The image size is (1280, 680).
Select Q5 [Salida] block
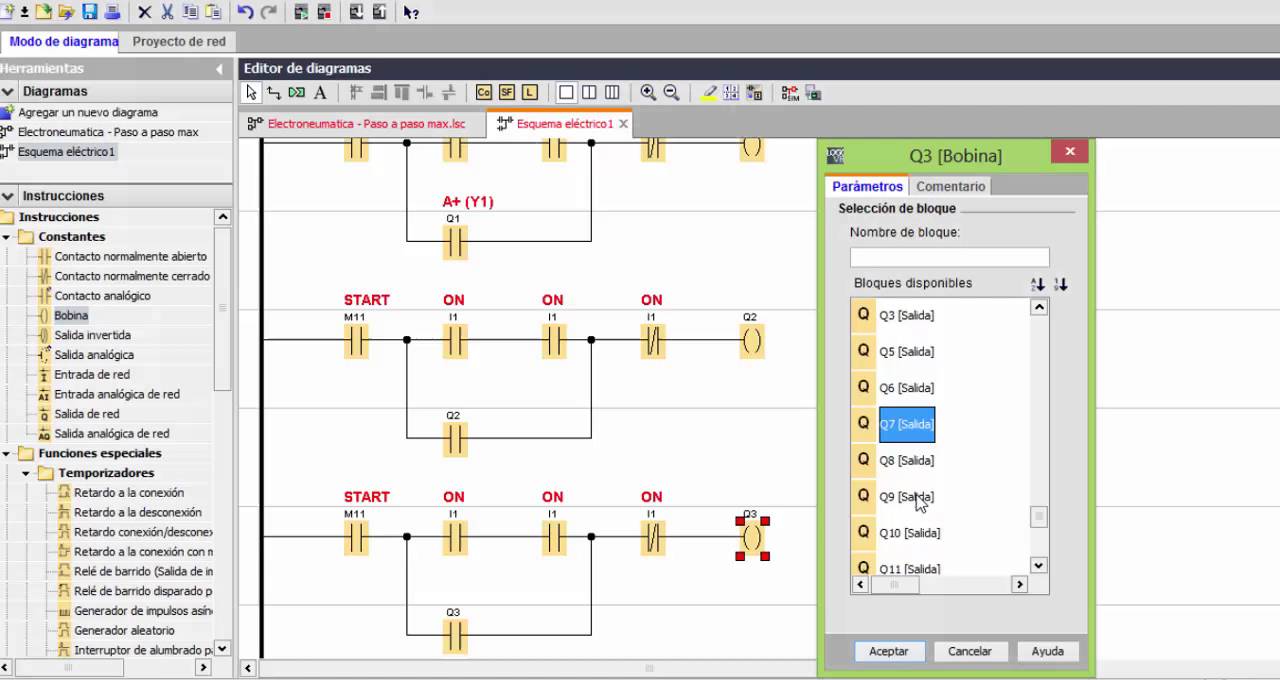pos(906,352)
